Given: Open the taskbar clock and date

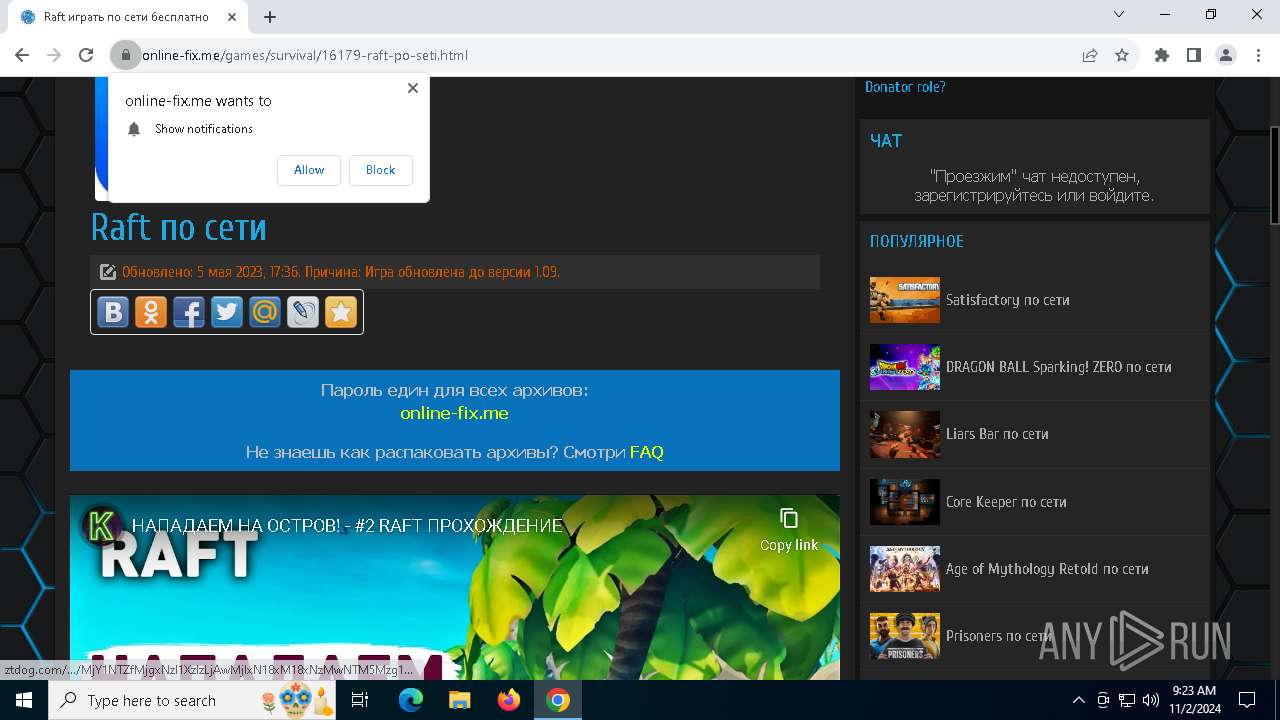Looking at the screenshot, I should click(x=1194, y=700).
